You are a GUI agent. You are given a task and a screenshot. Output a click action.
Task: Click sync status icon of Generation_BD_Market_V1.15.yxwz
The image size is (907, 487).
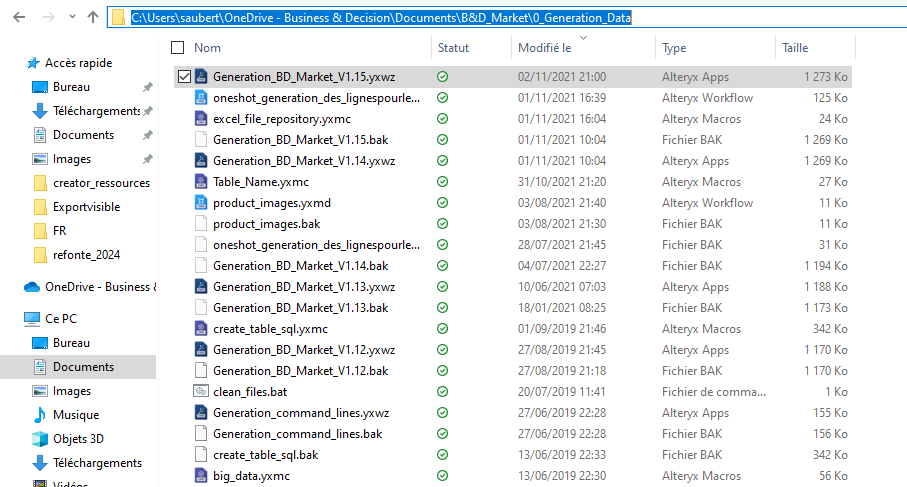443,77
